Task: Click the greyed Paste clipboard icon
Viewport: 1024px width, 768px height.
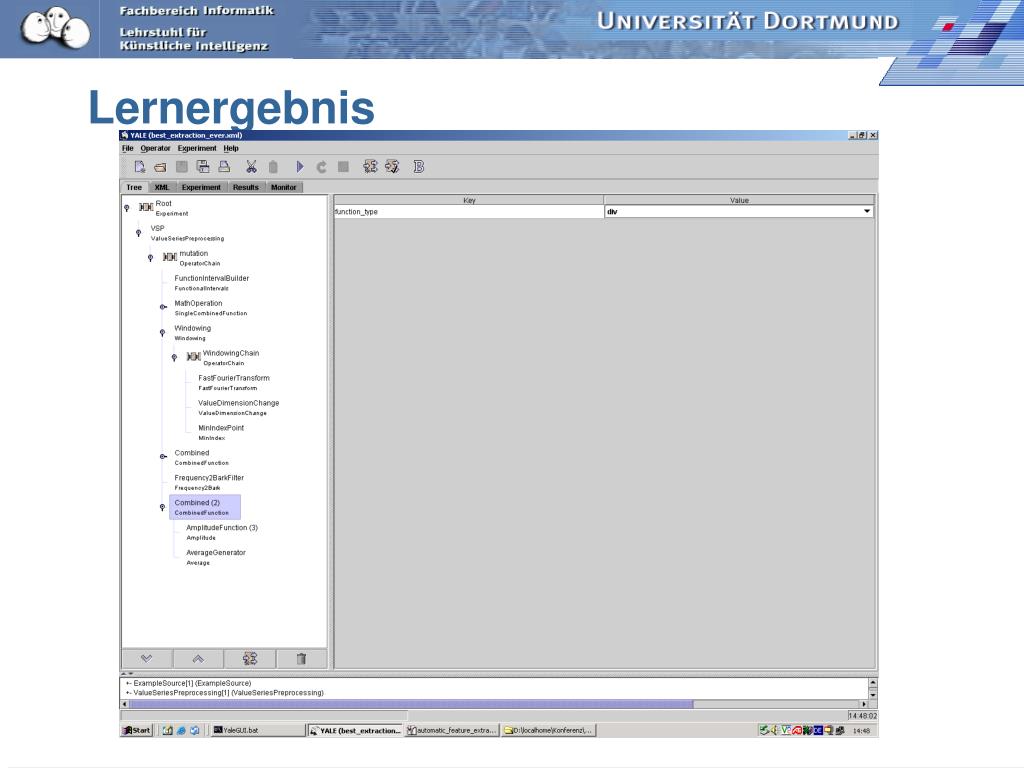Action: pos(273,167)
